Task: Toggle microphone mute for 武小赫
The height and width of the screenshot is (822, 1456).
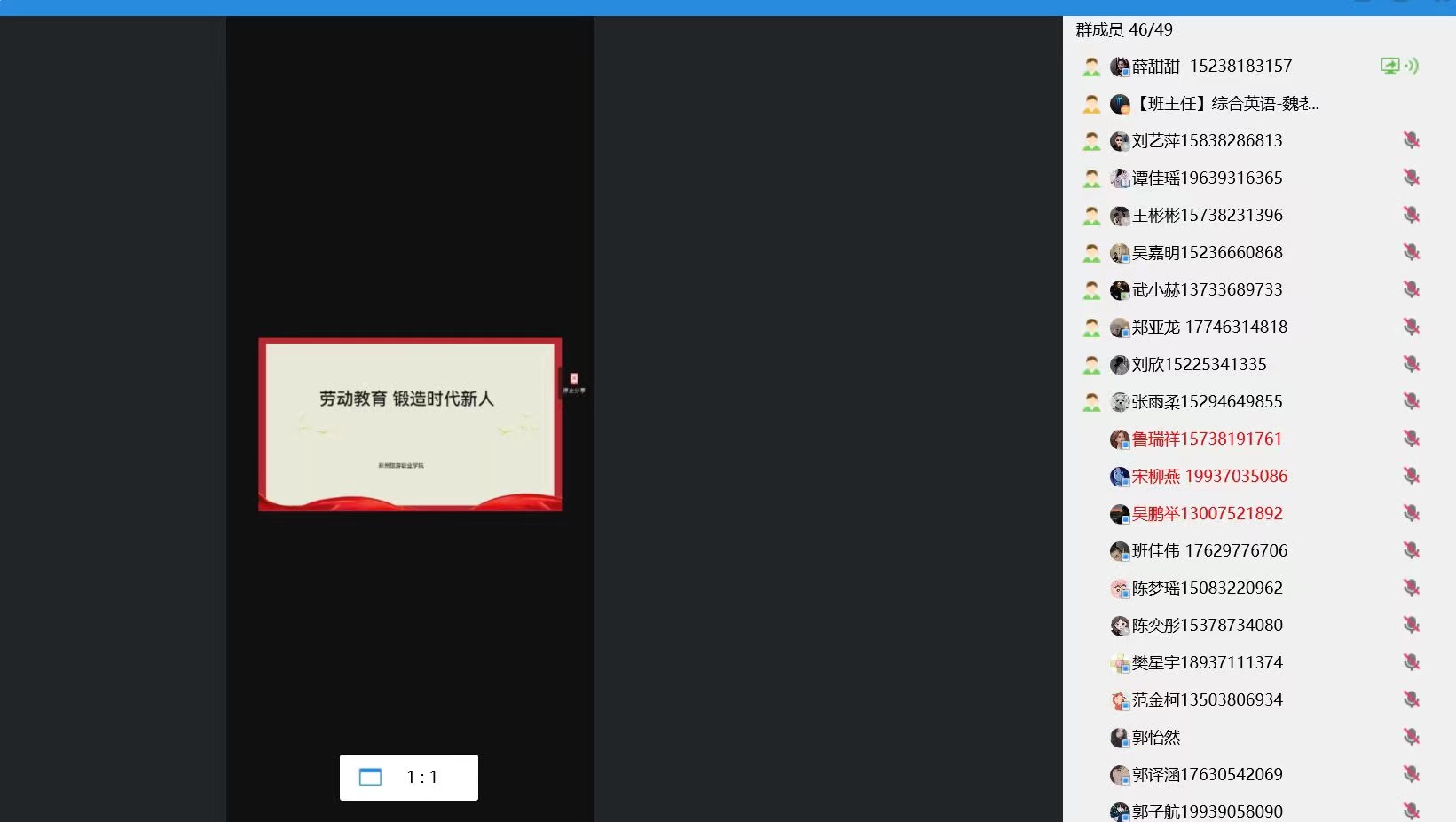Action: (1411, 289)
